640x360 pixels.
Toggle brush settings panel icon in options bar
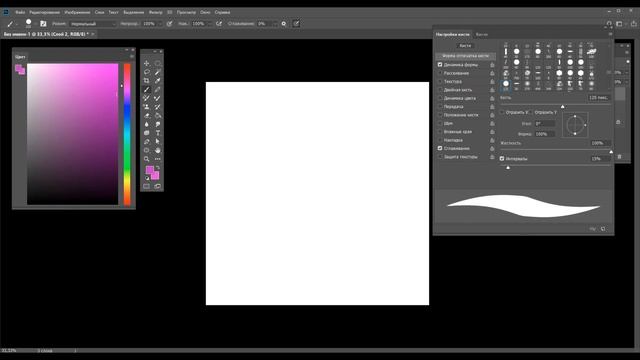pos(43,24)
